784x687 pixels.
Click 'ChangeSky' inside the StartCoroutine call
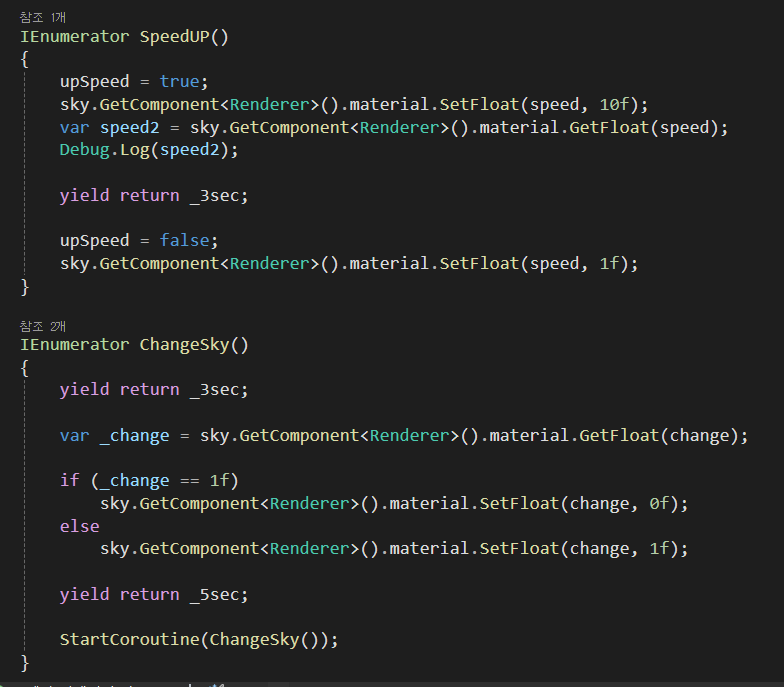coord(254,640)
